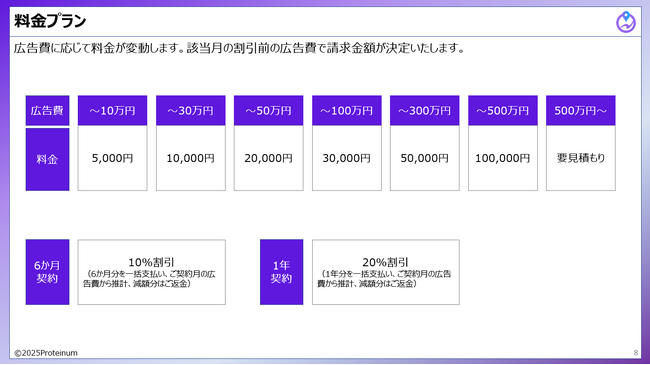650x365 pixels.
Task: Click the note starting （1年分を一括支払い
Action: pyautogui.click(x=384, y=279)
